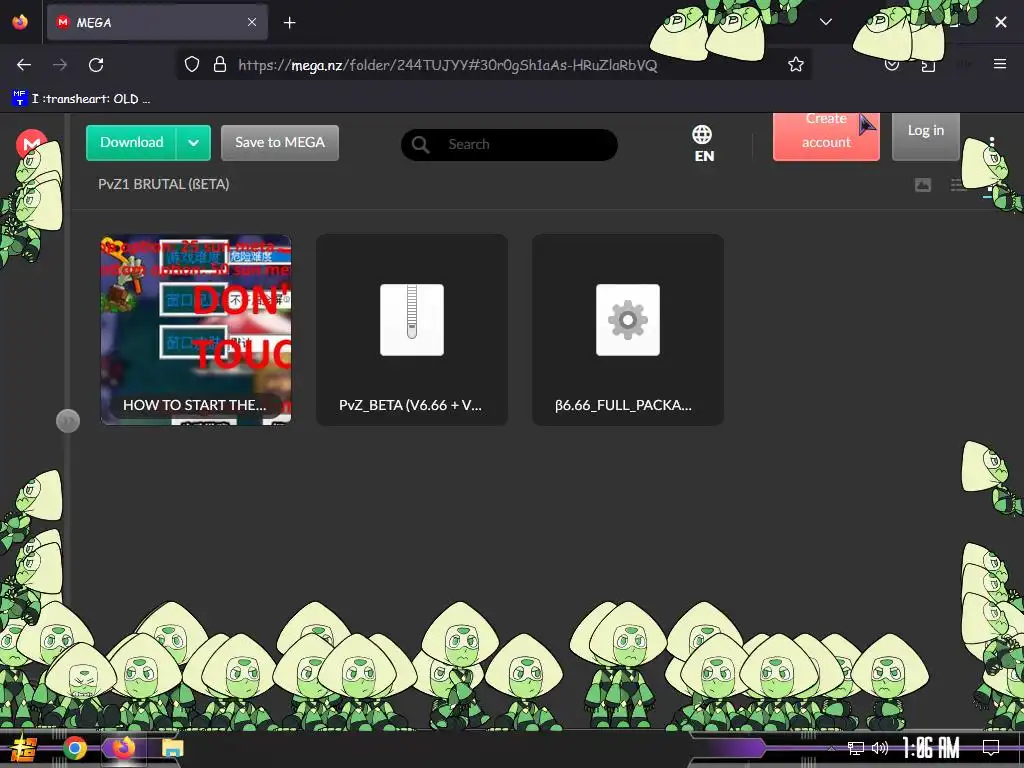Open the PvZ_BETA (V6.66 + V... zip file
This screenshot has height=768, width=1024.
pyautogui.click(x=411, y=330)
